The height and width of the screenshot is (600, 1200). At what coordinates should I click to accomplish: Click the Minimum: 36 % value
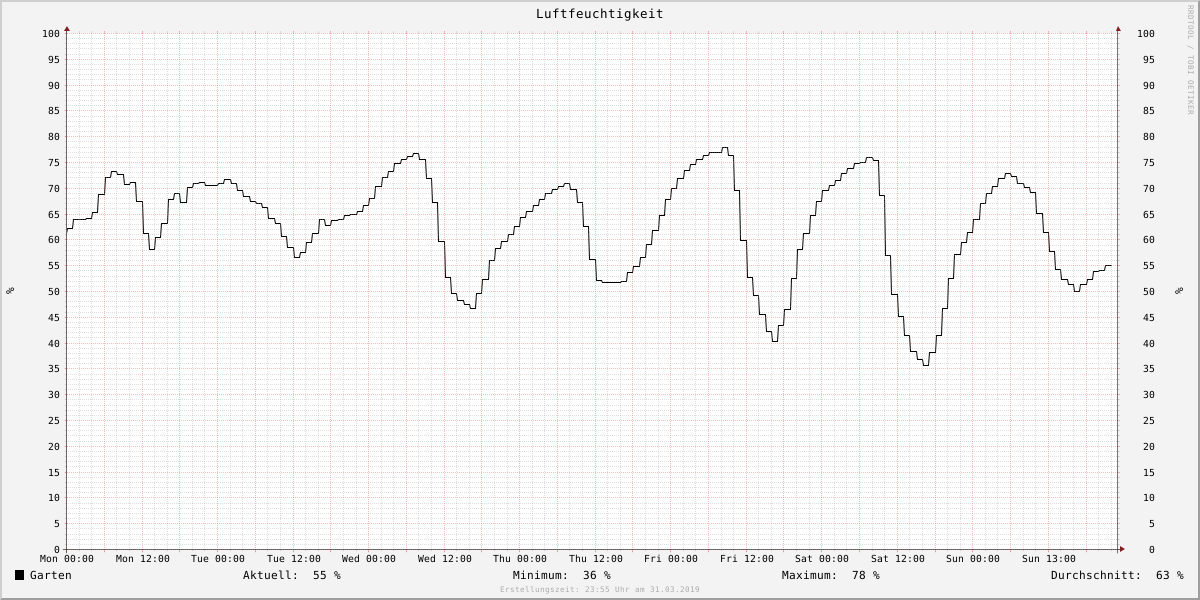(561, 575)
